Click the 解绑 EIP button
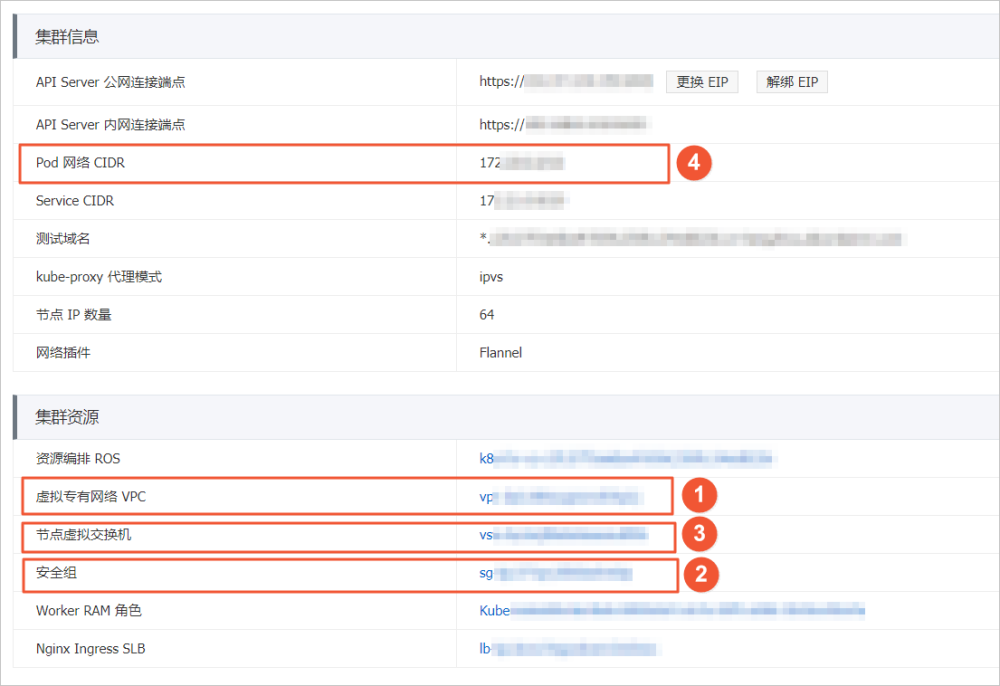The image size is (1000, 686). tap(792, 82)
